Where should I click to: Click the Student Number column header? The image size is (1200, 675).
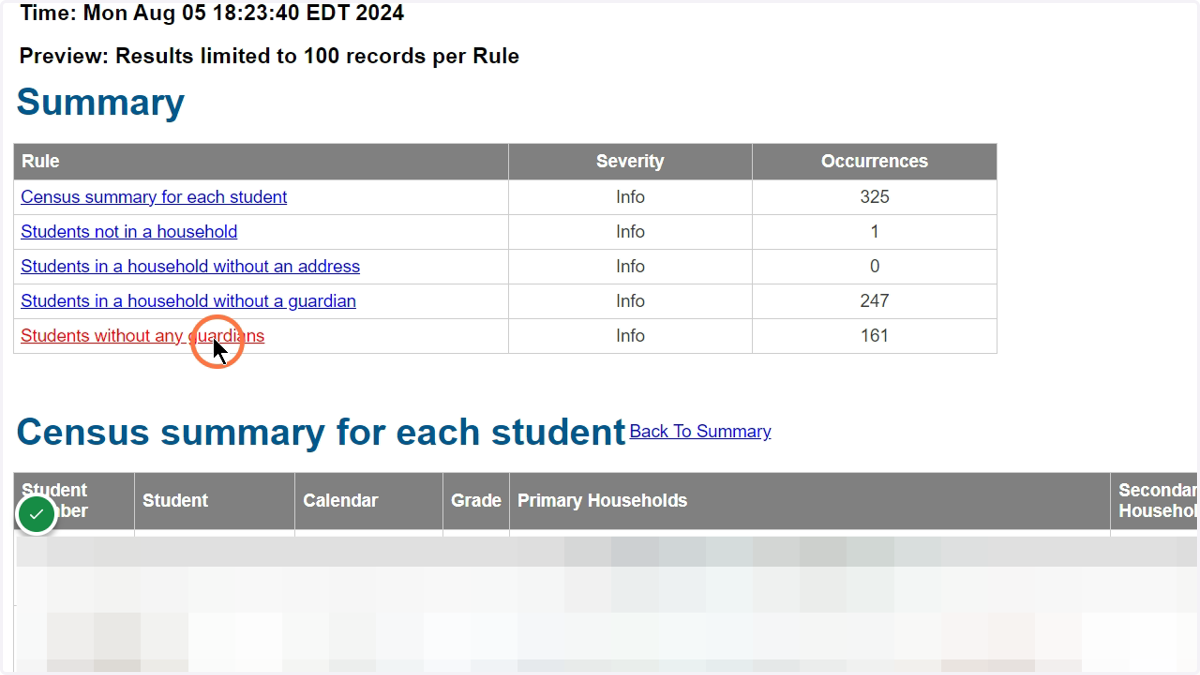pos(74,501)
